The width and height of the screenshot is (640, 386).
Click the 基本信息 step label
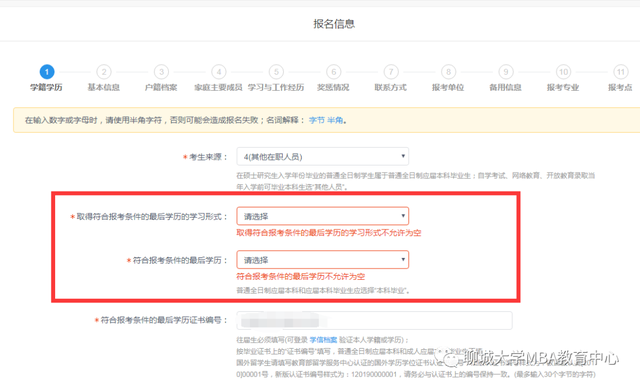[104, 87]
